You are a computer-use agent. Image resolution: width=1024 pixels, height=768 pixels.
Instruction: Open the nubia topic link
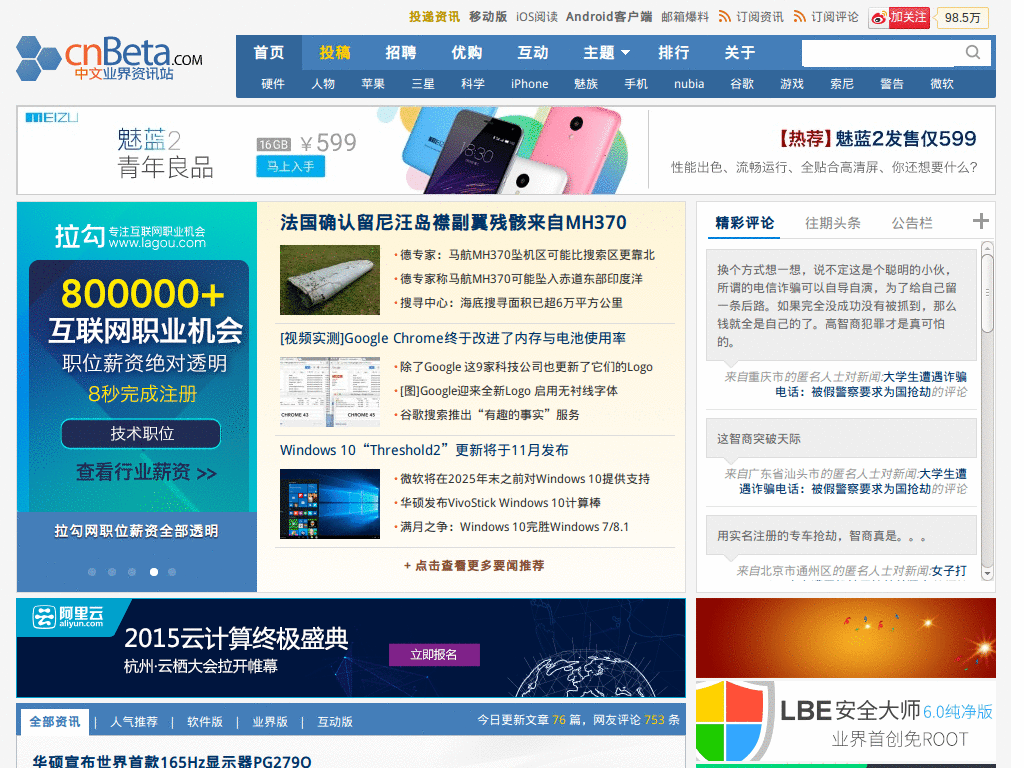tap(689, 84)
